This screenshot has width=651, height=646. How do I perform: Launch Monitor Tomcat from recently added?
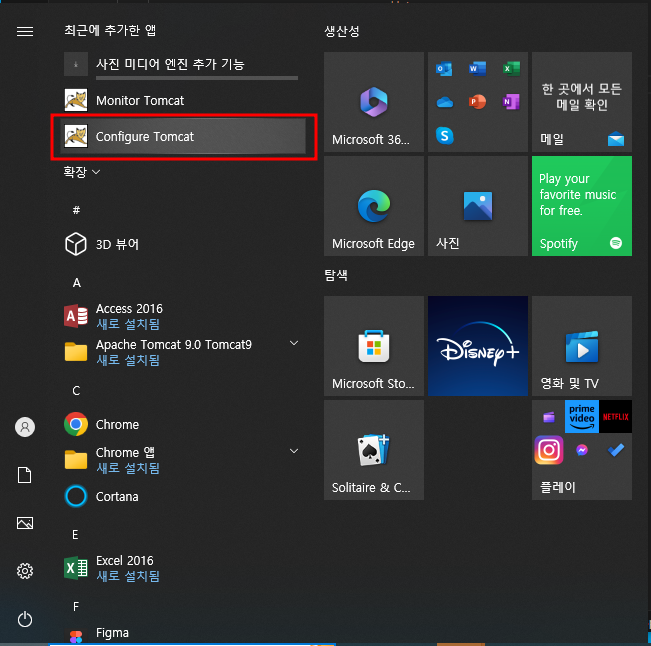click(x=183, y=100)
